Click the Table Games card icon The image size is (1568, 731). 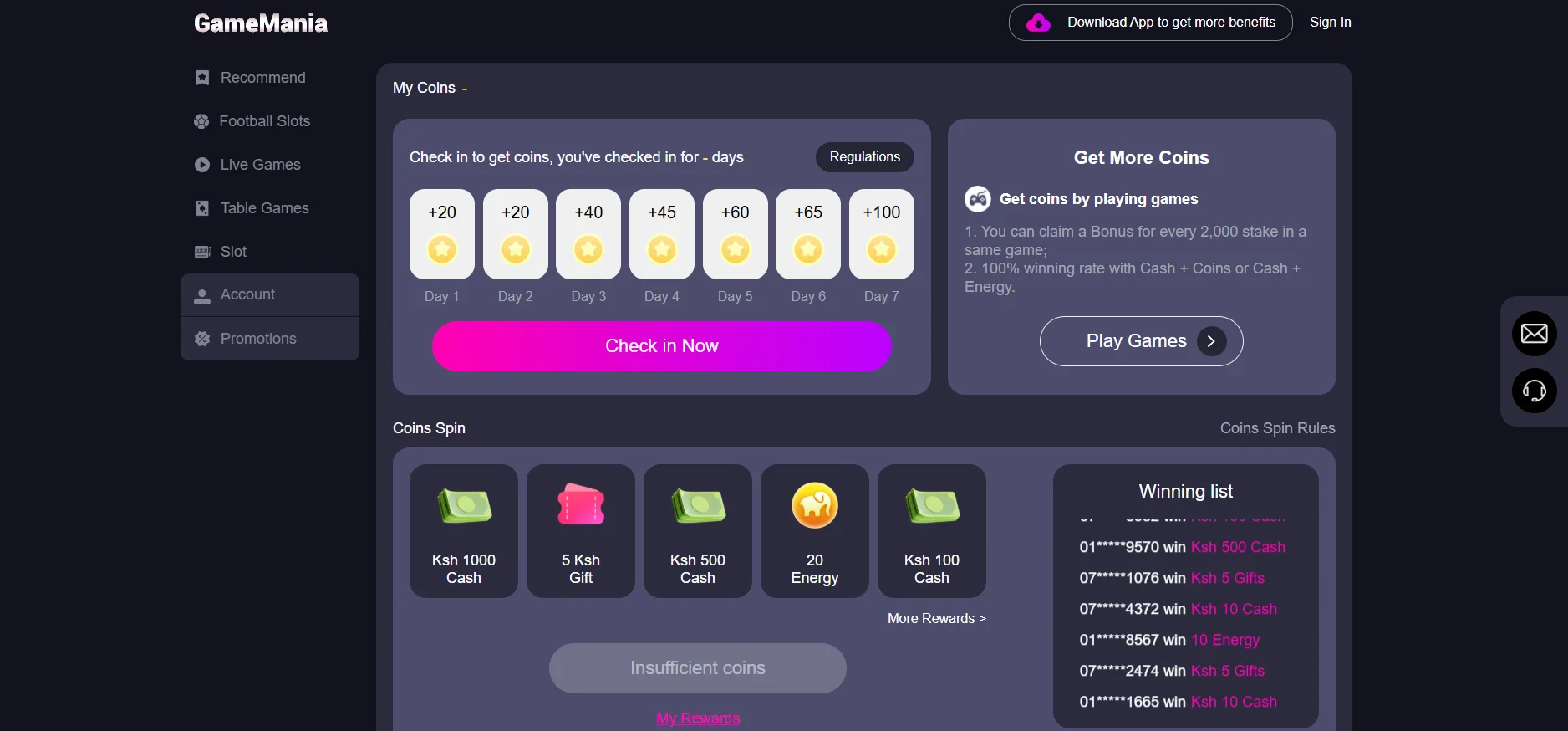point(202,208)
